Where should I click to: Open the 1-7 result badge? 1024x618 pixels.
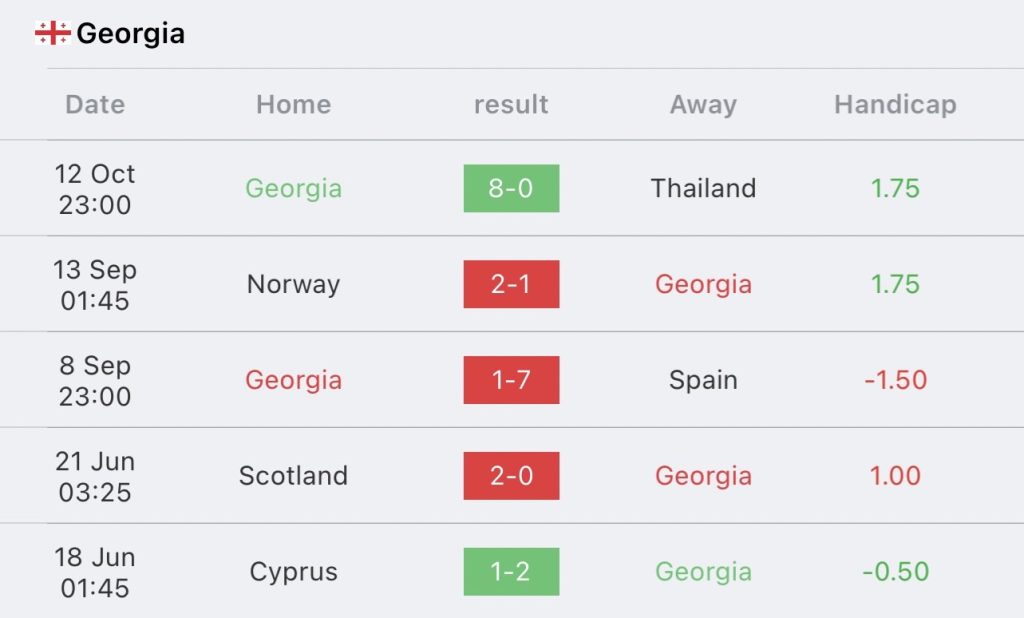511,380
